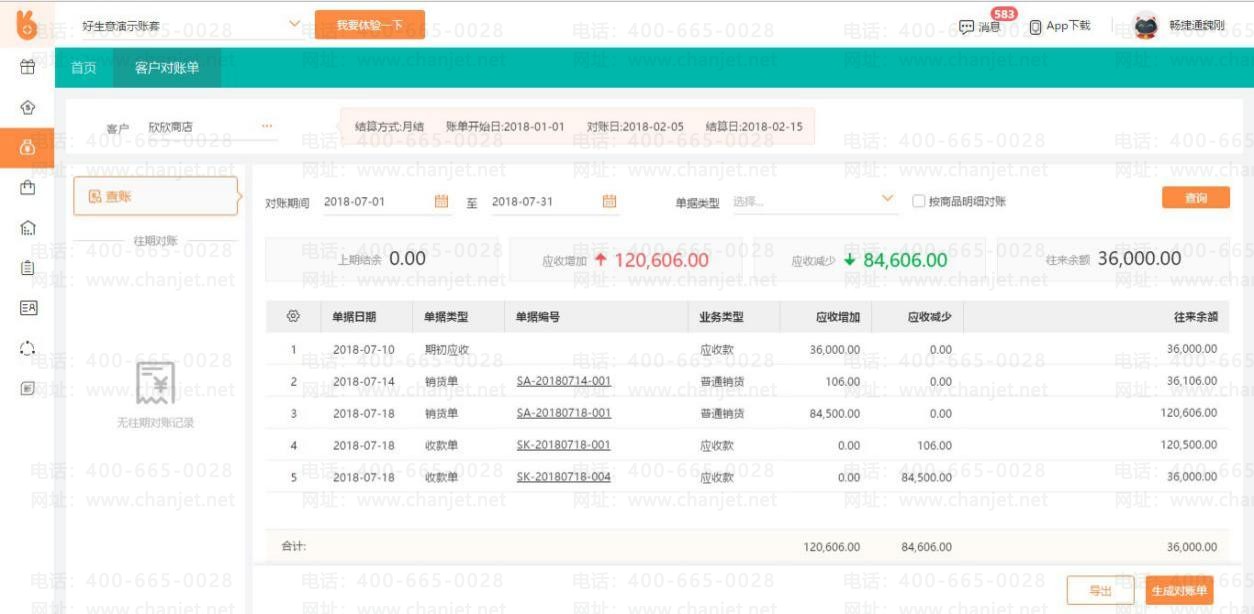
Task: Open the start date calendar picker
Action: (441, 201)
